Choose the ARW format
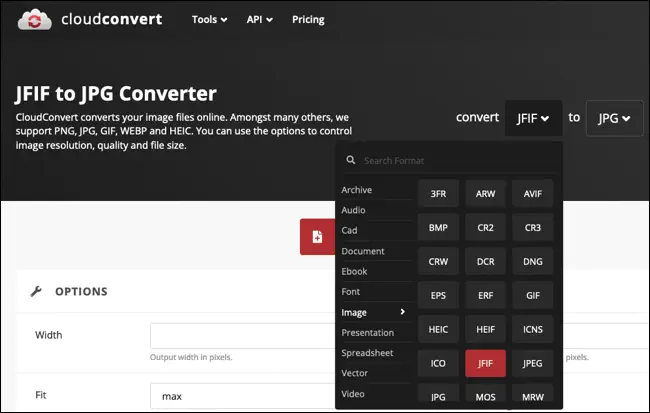 tap(485, 194)
